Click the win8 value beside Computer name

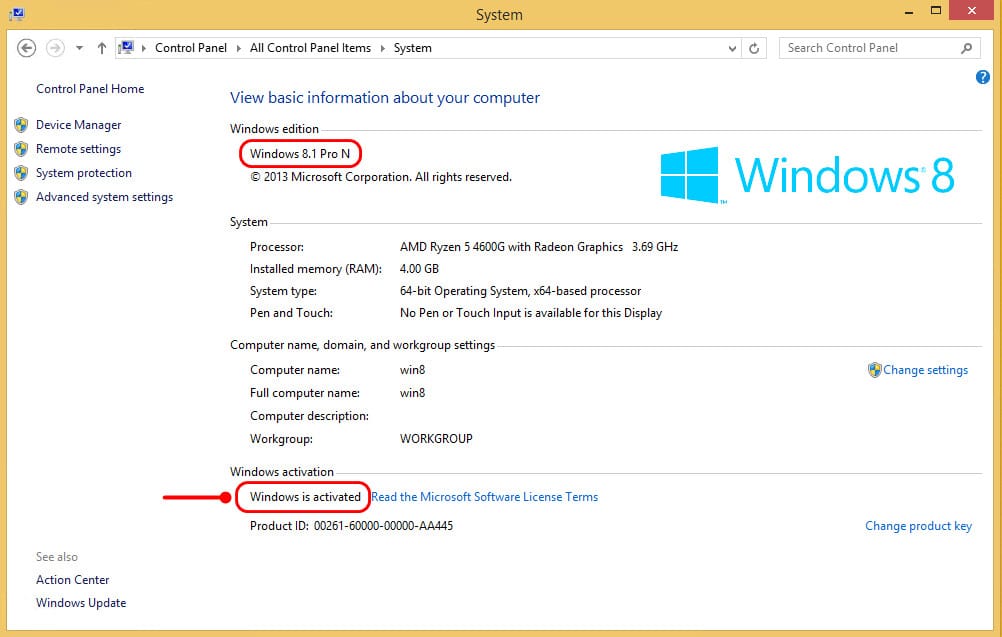(412, 370)
